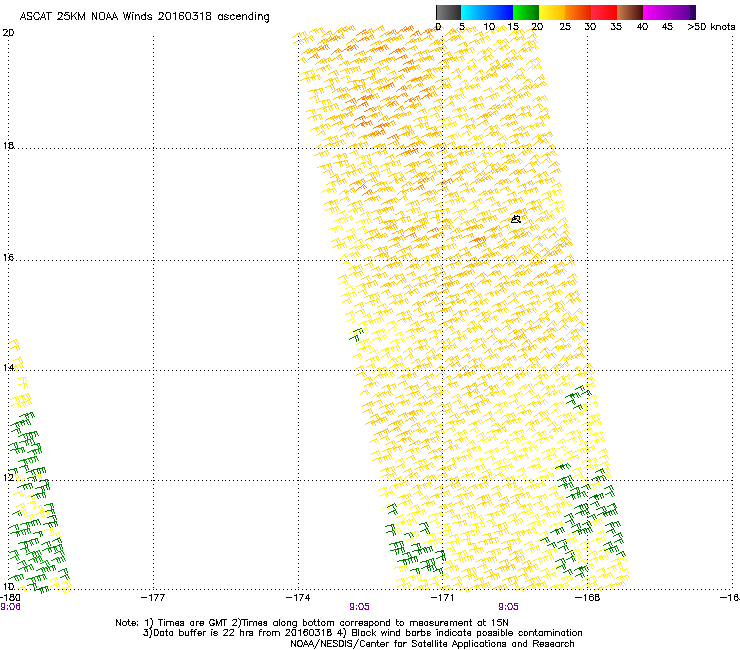Click the latitude axis label '18'
Viewport: 740px width, 650px height.
tap(8, 145)
